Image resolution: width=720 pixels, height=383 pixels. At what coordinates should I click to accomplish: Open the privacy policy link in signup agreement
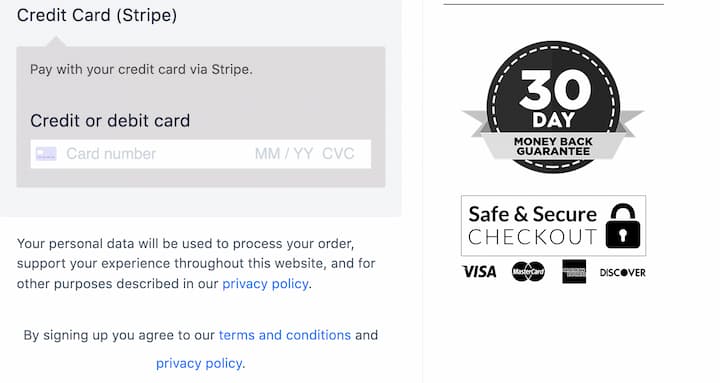[199, 363]
